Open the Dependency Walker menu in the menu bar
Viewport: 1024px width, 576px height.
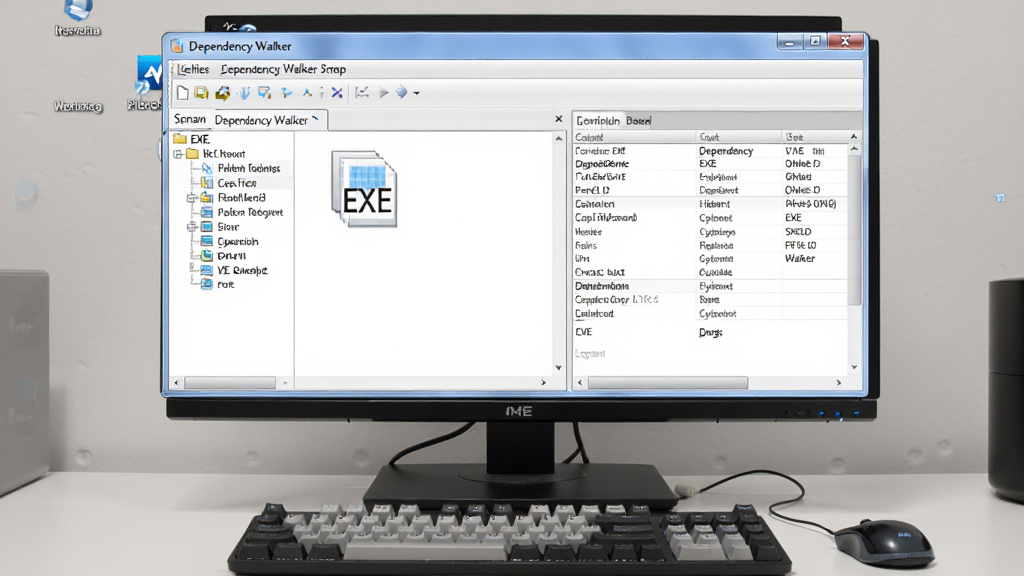point(283,69)
